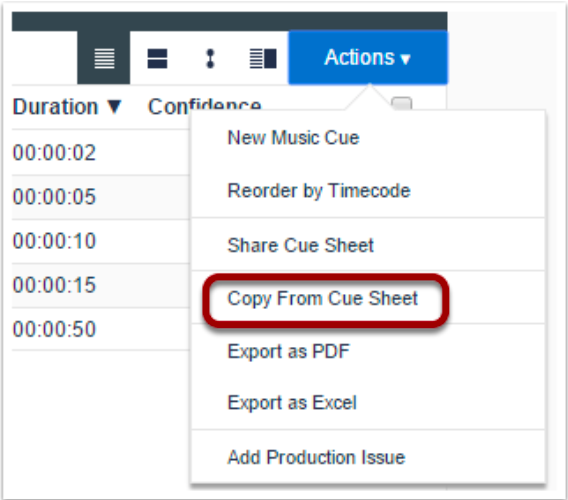Choose New Music Cue
Screen dimensions: 568x500
pyautogui.click(x=293, y=138)
